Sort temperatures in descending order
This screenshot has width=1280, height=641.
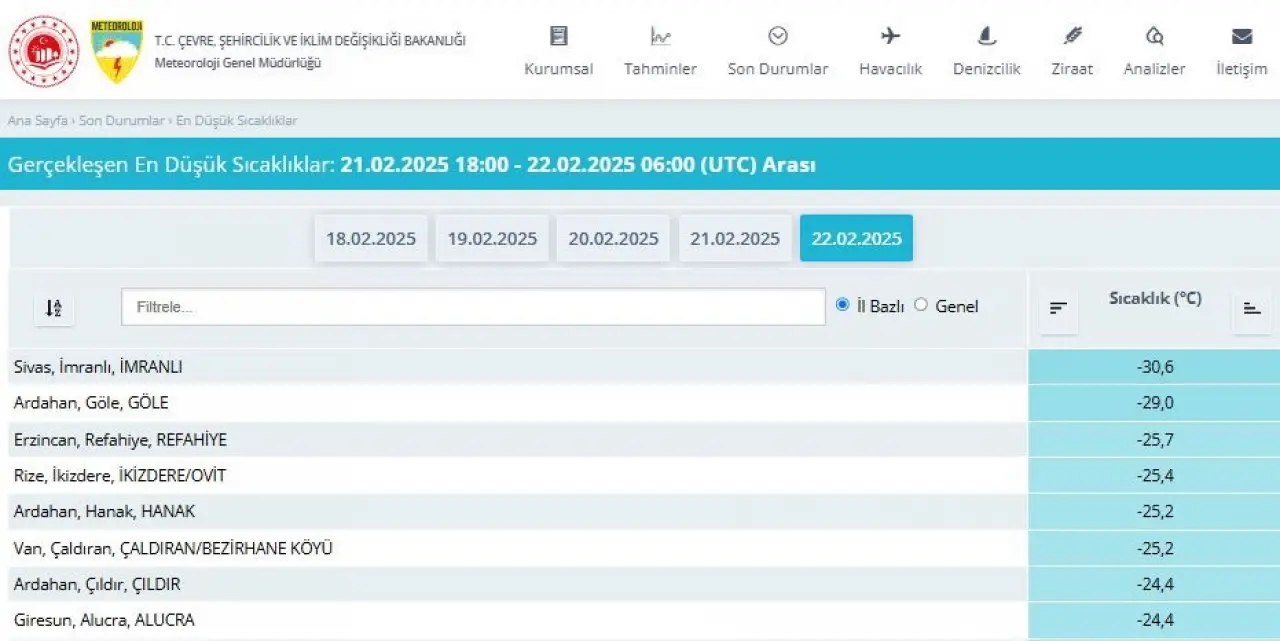(1058, 308)
